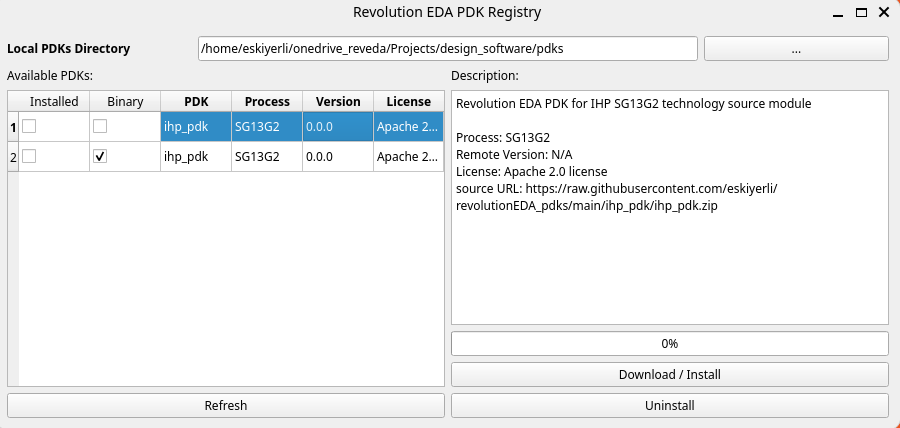This screenshot has width=900, height=428.
Task: Click the 'License: Apache 2.0 license' line
Action: pyautogui.click(x=532, y=172)
